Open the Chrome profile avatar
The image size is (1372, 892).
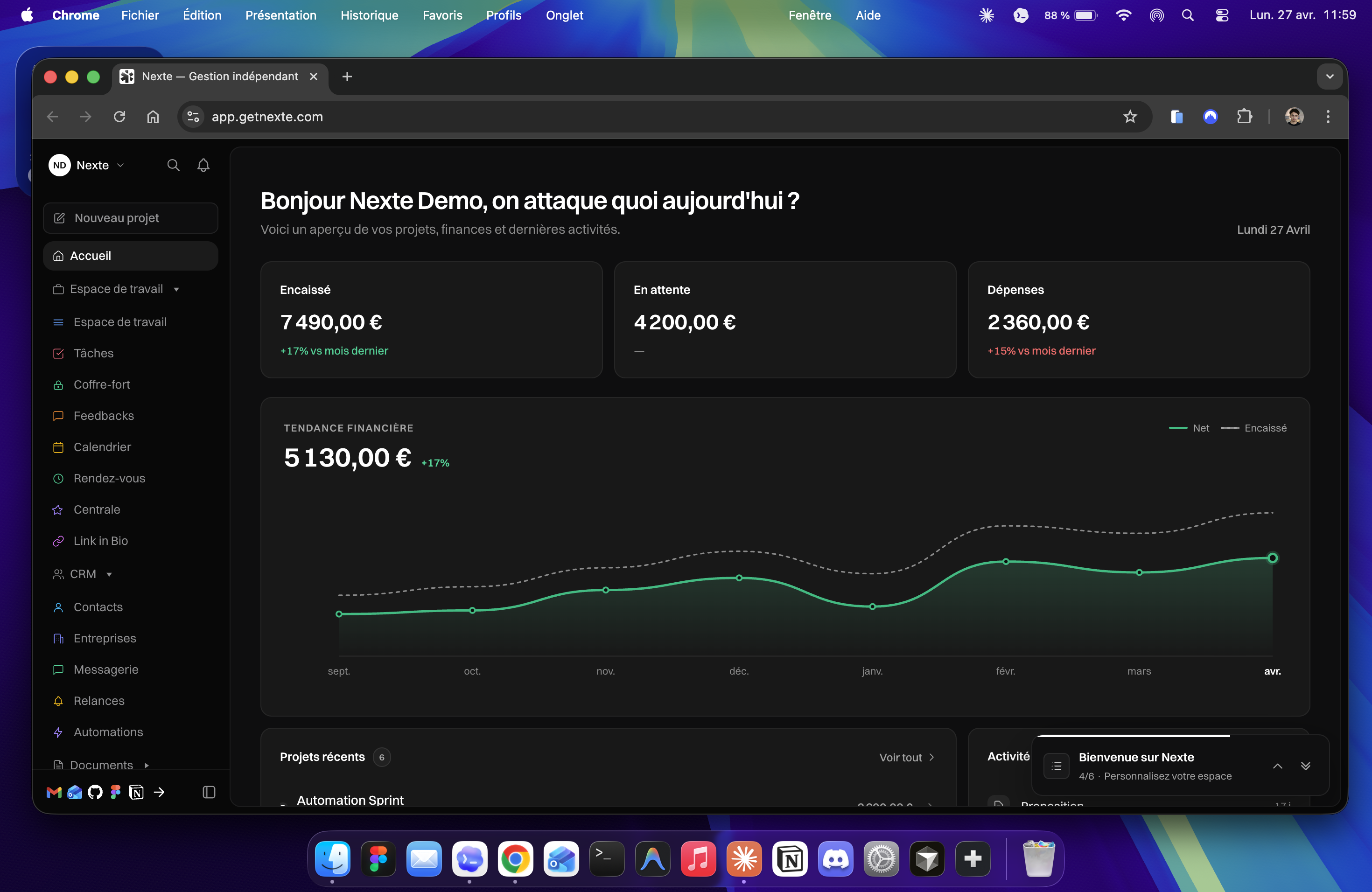[x=1294, y=117]
